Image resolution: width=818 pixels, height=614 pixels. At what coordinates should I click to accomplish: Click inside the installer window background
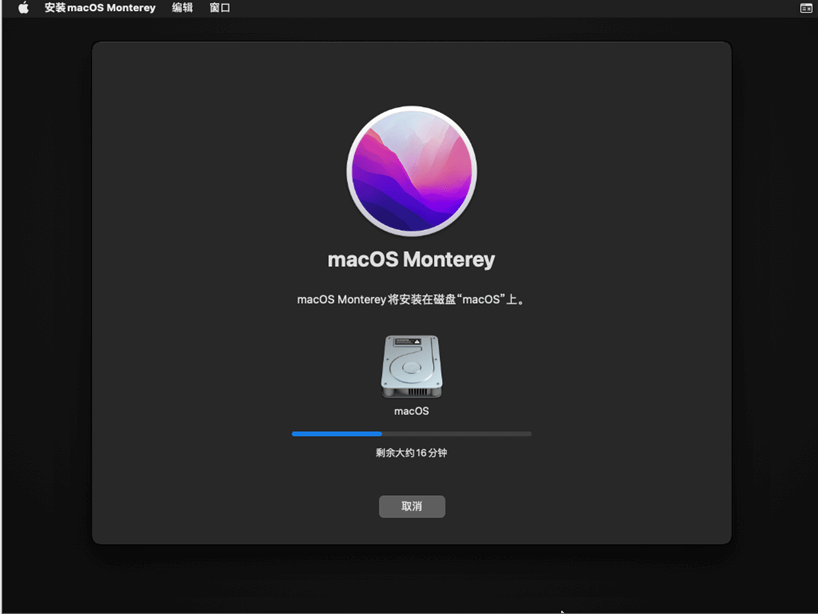point(180,480)
